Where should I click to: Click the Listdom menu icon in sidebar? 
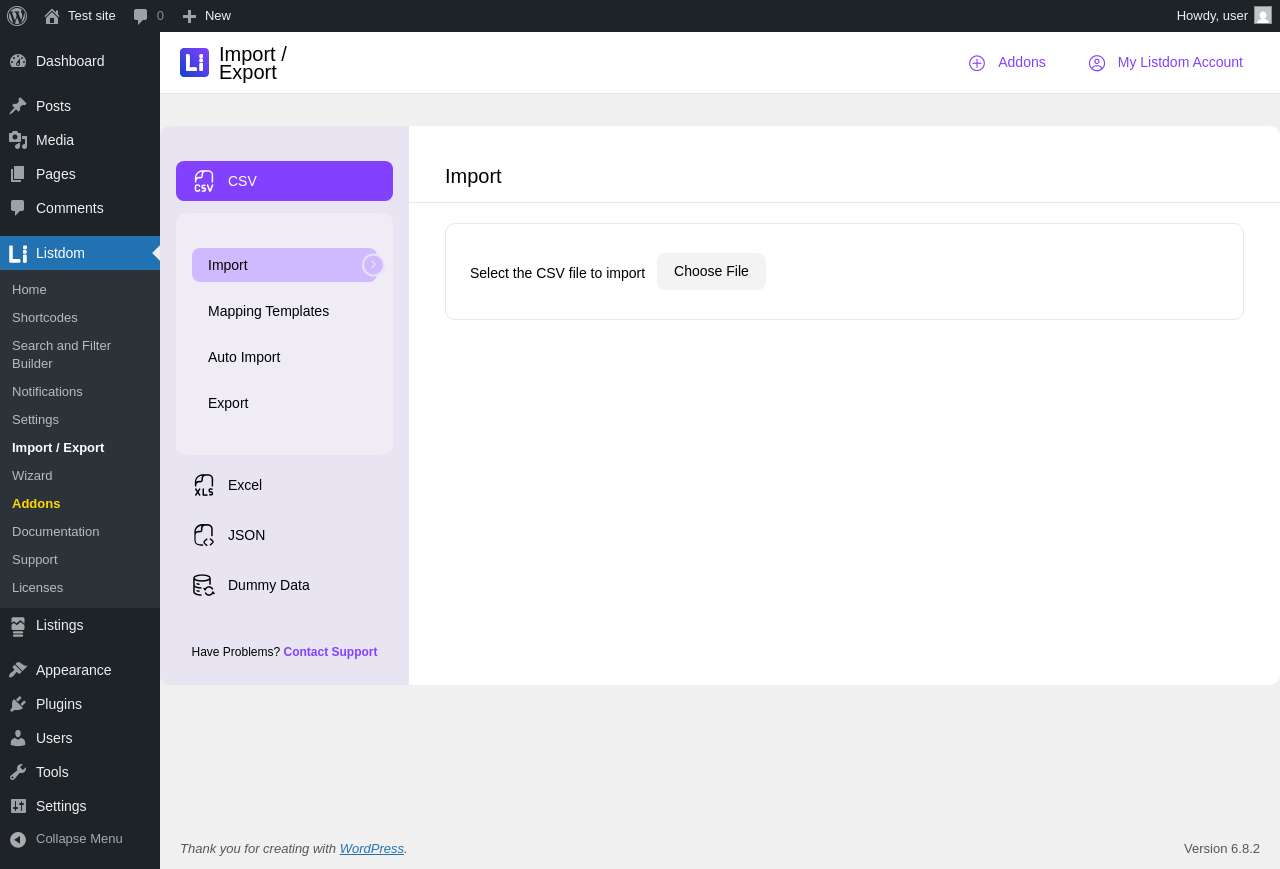18,254
